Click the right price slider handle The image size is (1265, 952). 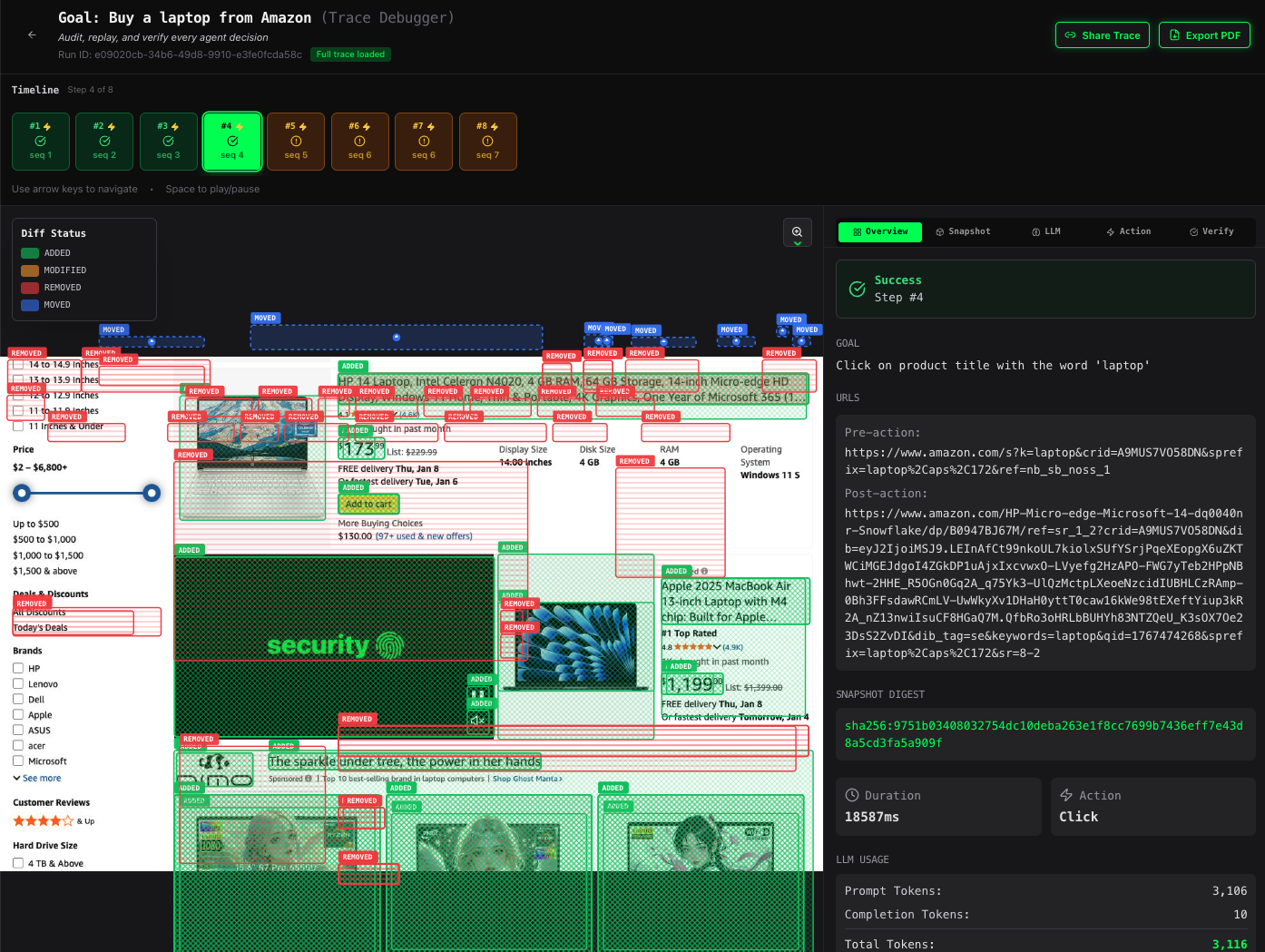[x=152, y=493]
